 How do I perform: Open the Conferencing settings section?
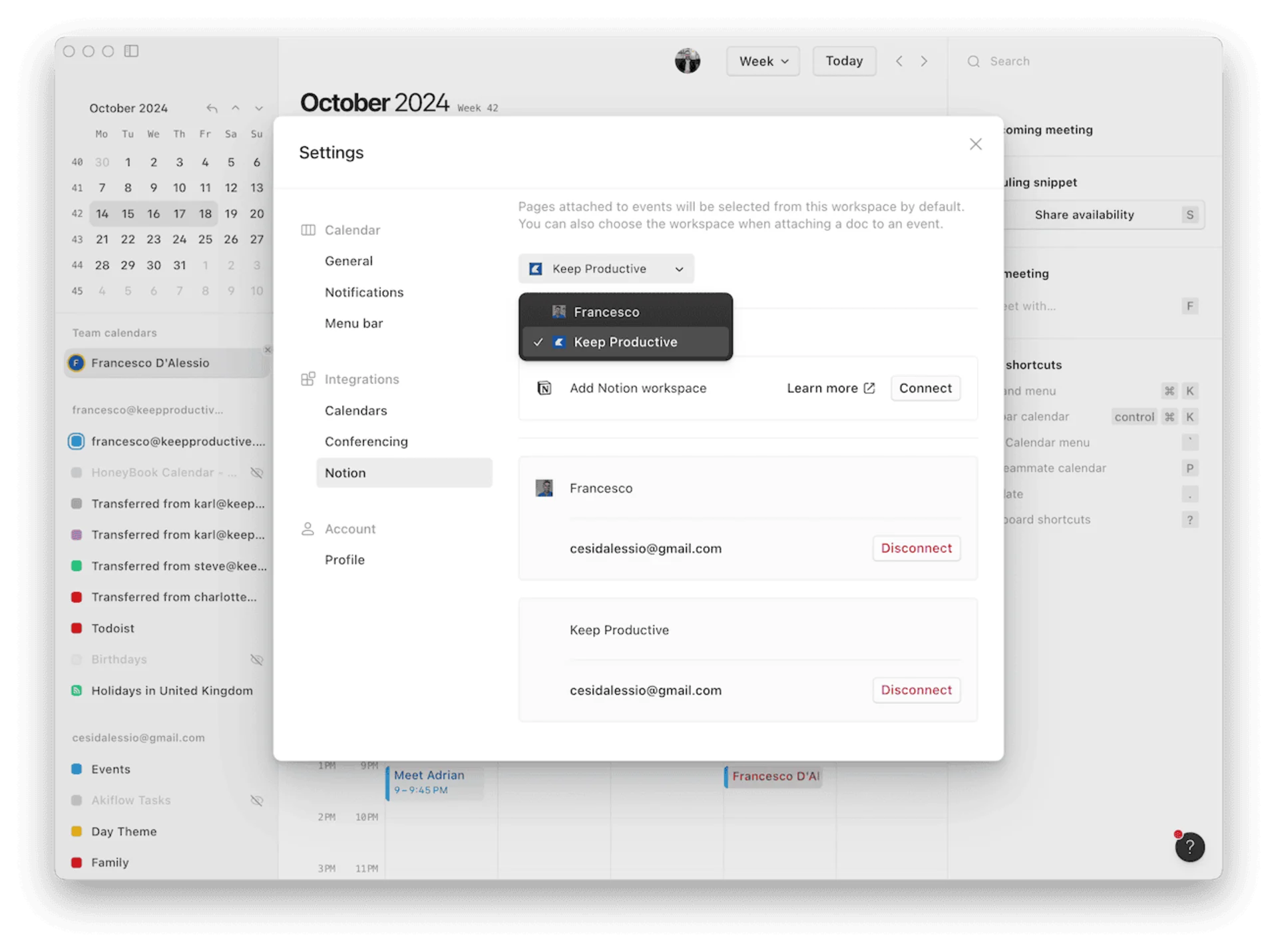point(366,442)
